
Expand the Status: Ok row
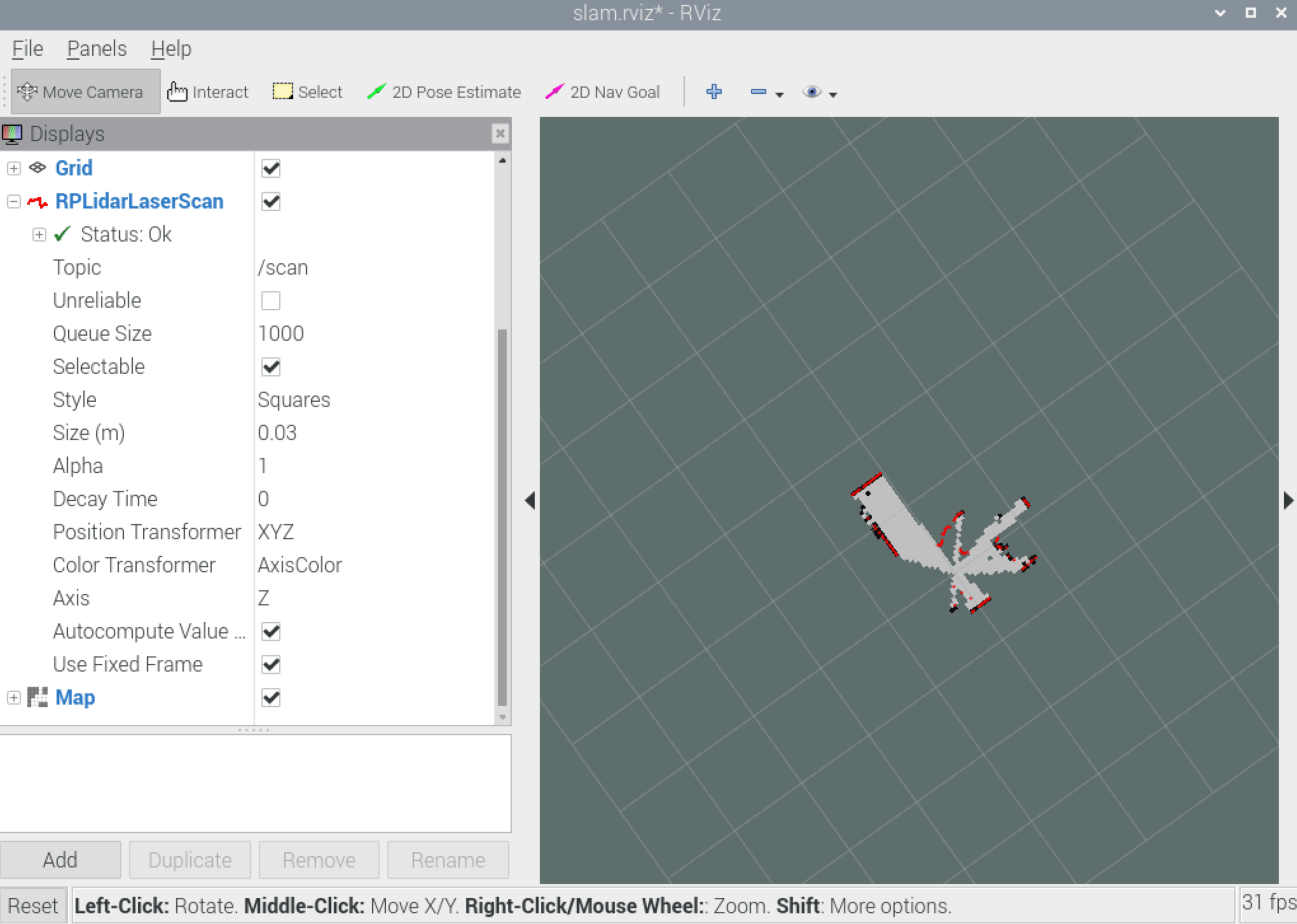point(39,235)
